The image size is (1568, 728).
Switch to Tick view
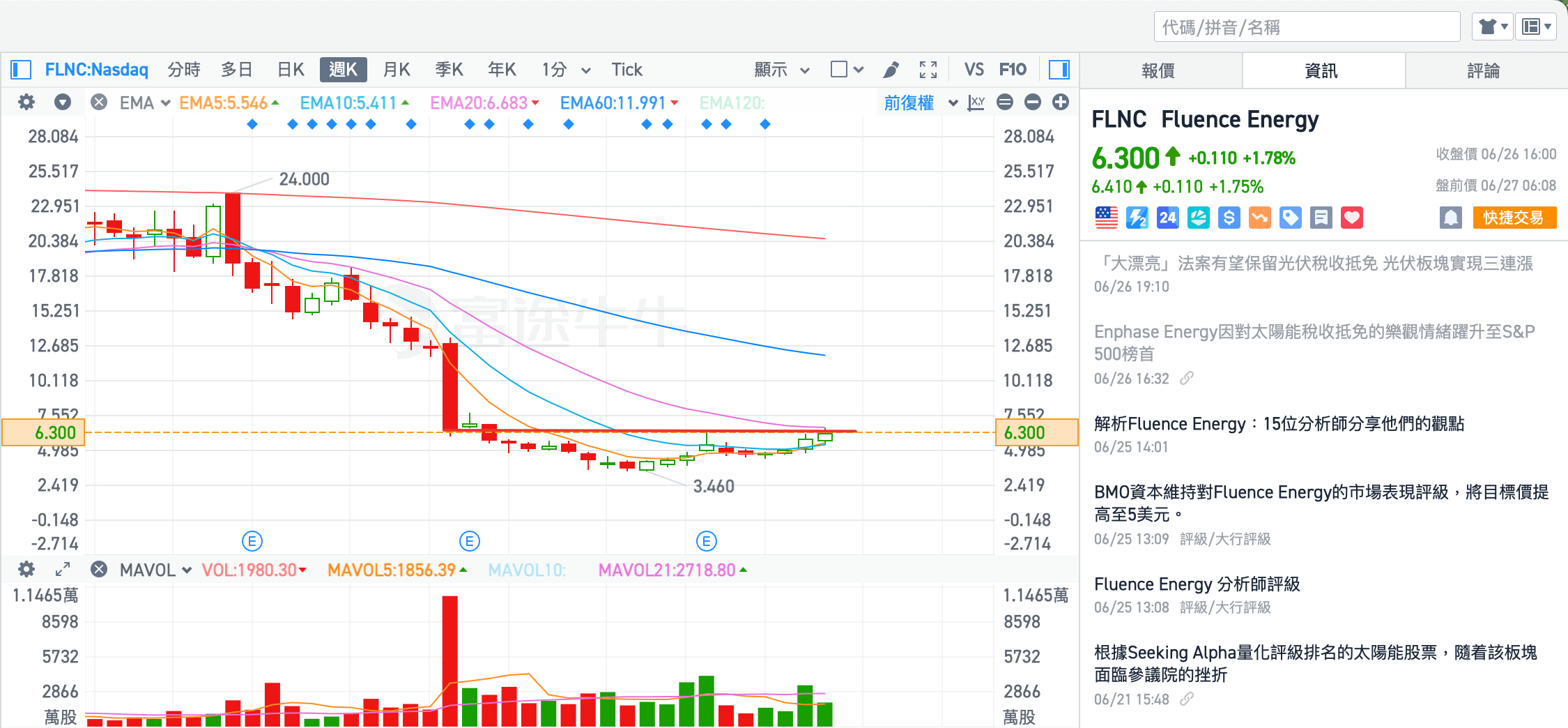coord(627,70)
